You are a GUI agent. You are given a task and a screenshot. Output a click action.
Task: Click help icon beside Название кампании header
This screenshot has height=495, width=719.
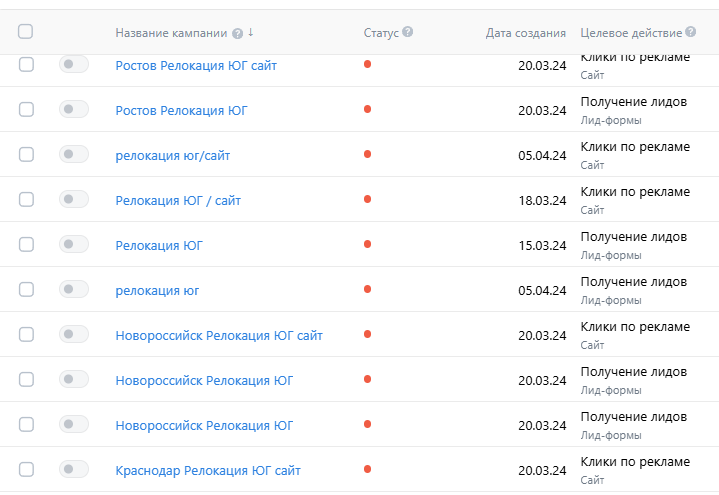(237, 33)
